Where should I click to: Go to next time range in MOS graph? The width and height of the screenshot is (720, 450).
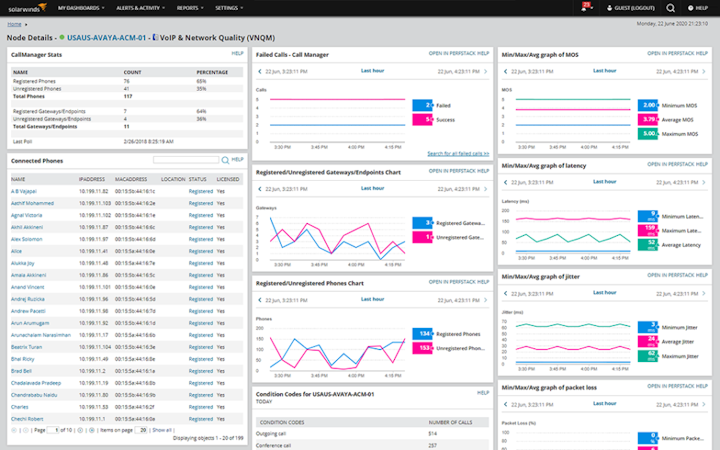pyautogui.click(x=704, y=72)
